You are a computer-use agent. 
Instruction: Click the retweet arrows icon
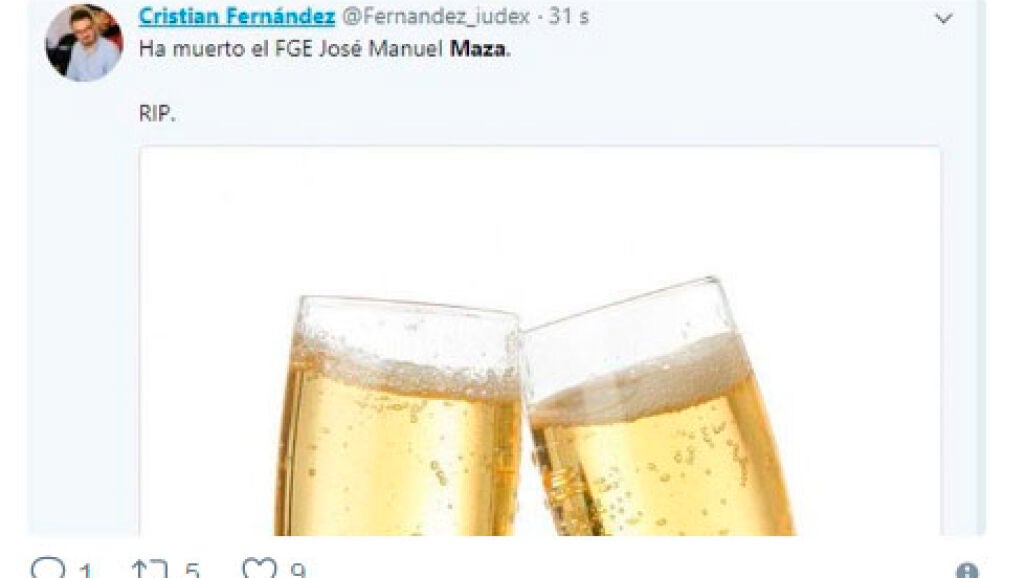tap(149, 568)
